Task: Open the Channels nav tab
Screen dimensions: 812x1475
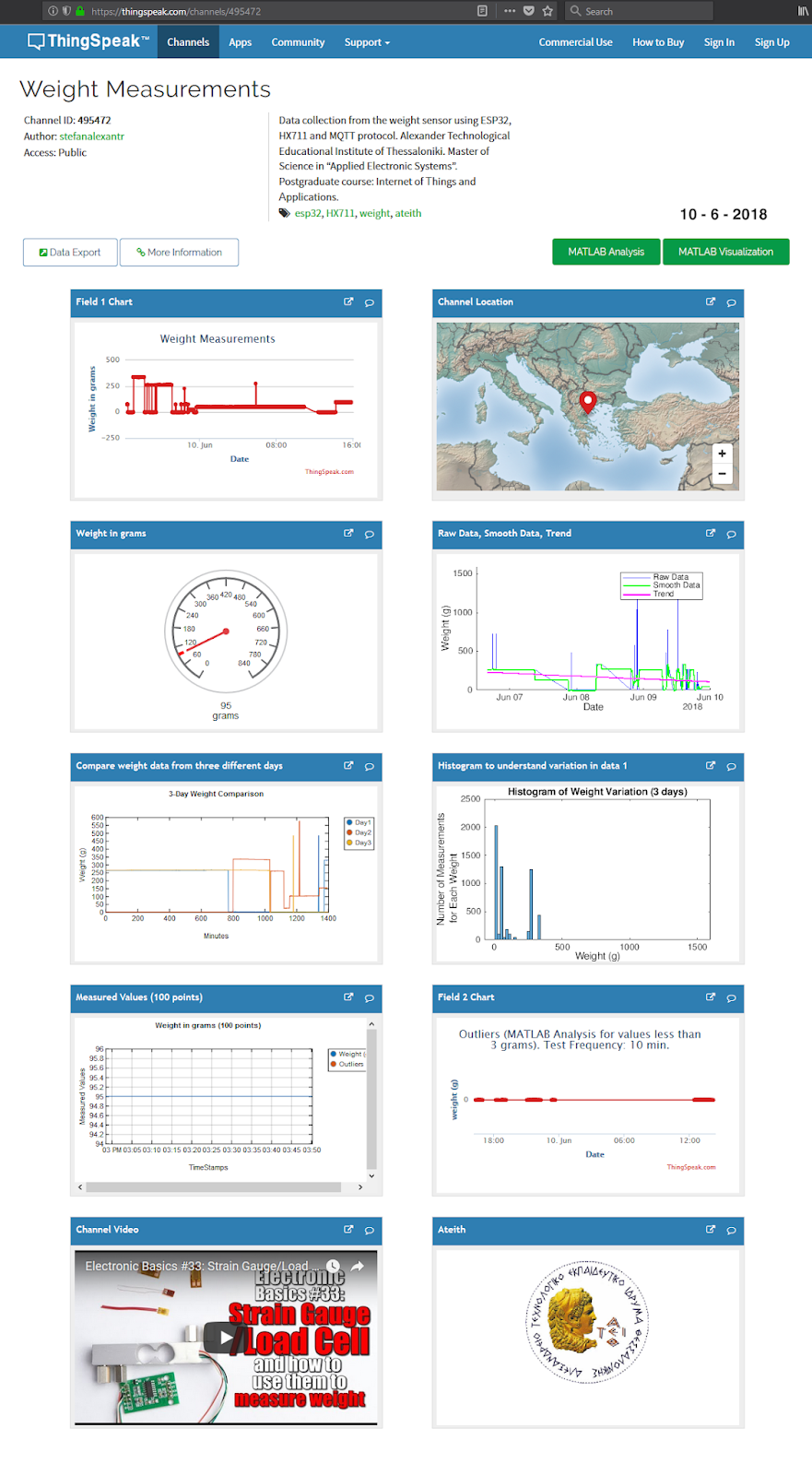Action: (x=188, y=42)
